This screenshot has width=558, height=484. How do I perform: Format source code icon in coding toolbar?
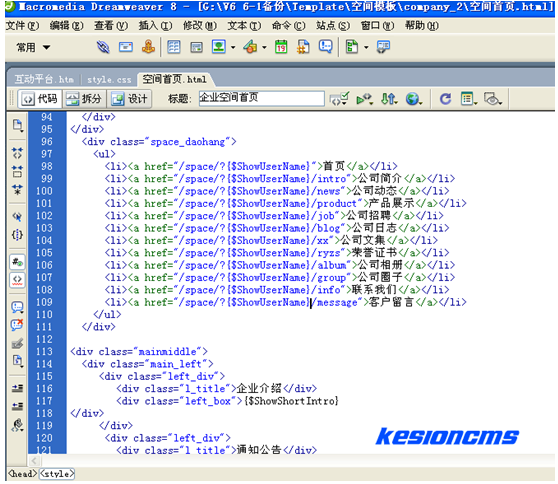click(17, 425)
